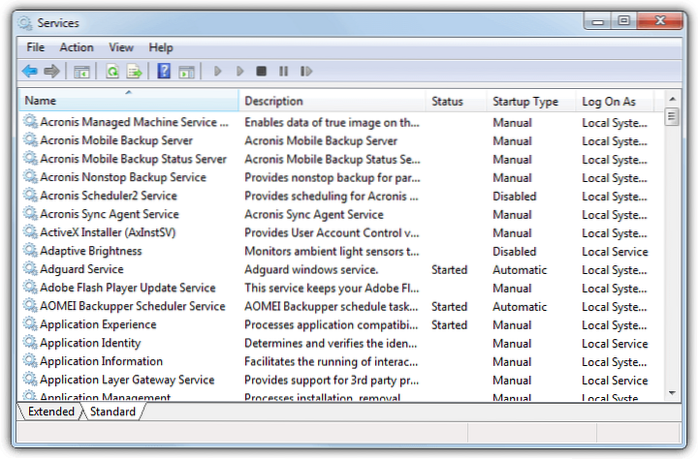This screenshot has width=698, height=459.
Task: Click gear icon beside Application Layer Gateway Service
Action: pos(30,379)
